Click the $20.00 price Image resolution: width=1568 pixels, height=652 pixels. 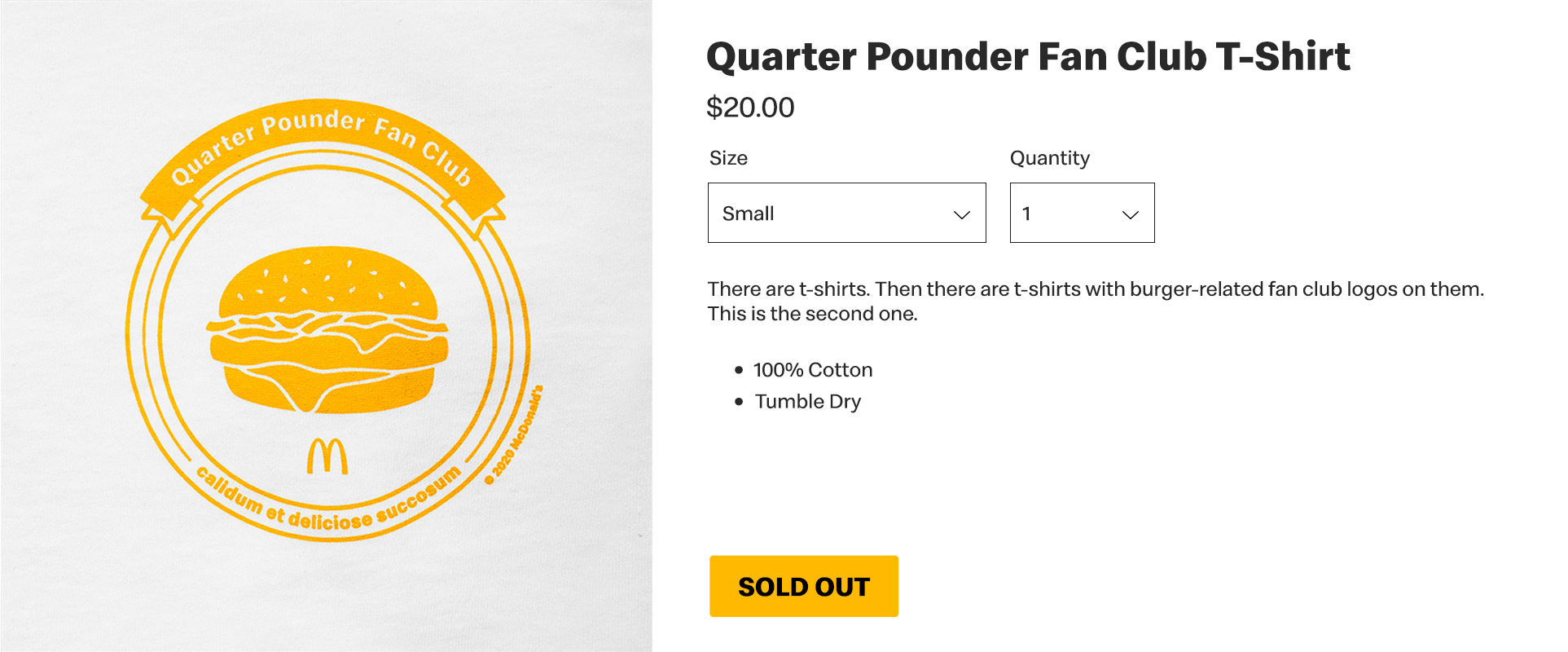click(750, 108)
